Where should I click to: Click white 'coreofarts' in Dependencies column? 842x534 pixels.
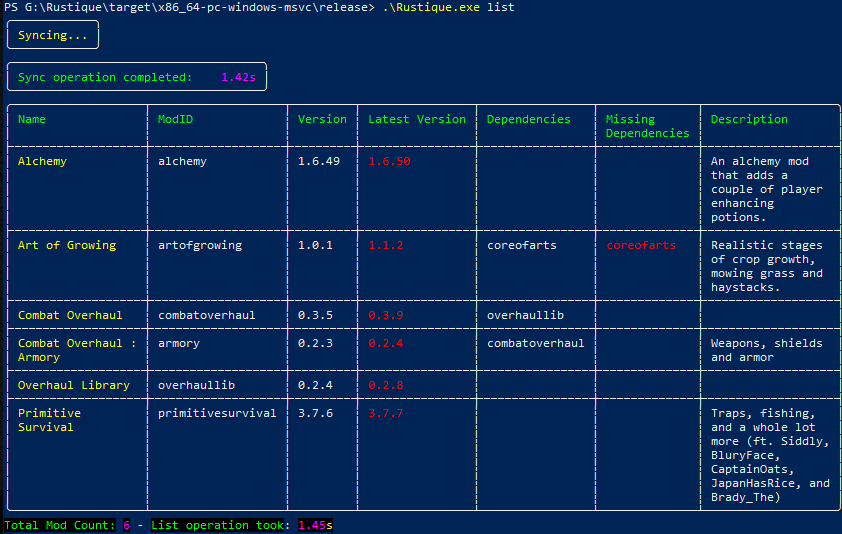click(521, 245)
